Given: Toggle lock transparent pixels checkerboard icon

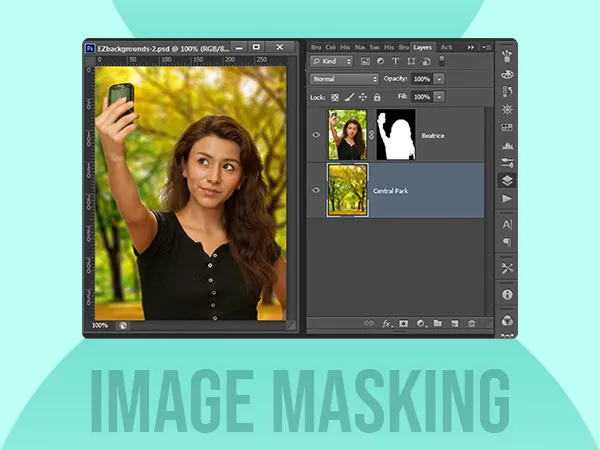Looking at the screenshot, I should [x=335, y=97].
